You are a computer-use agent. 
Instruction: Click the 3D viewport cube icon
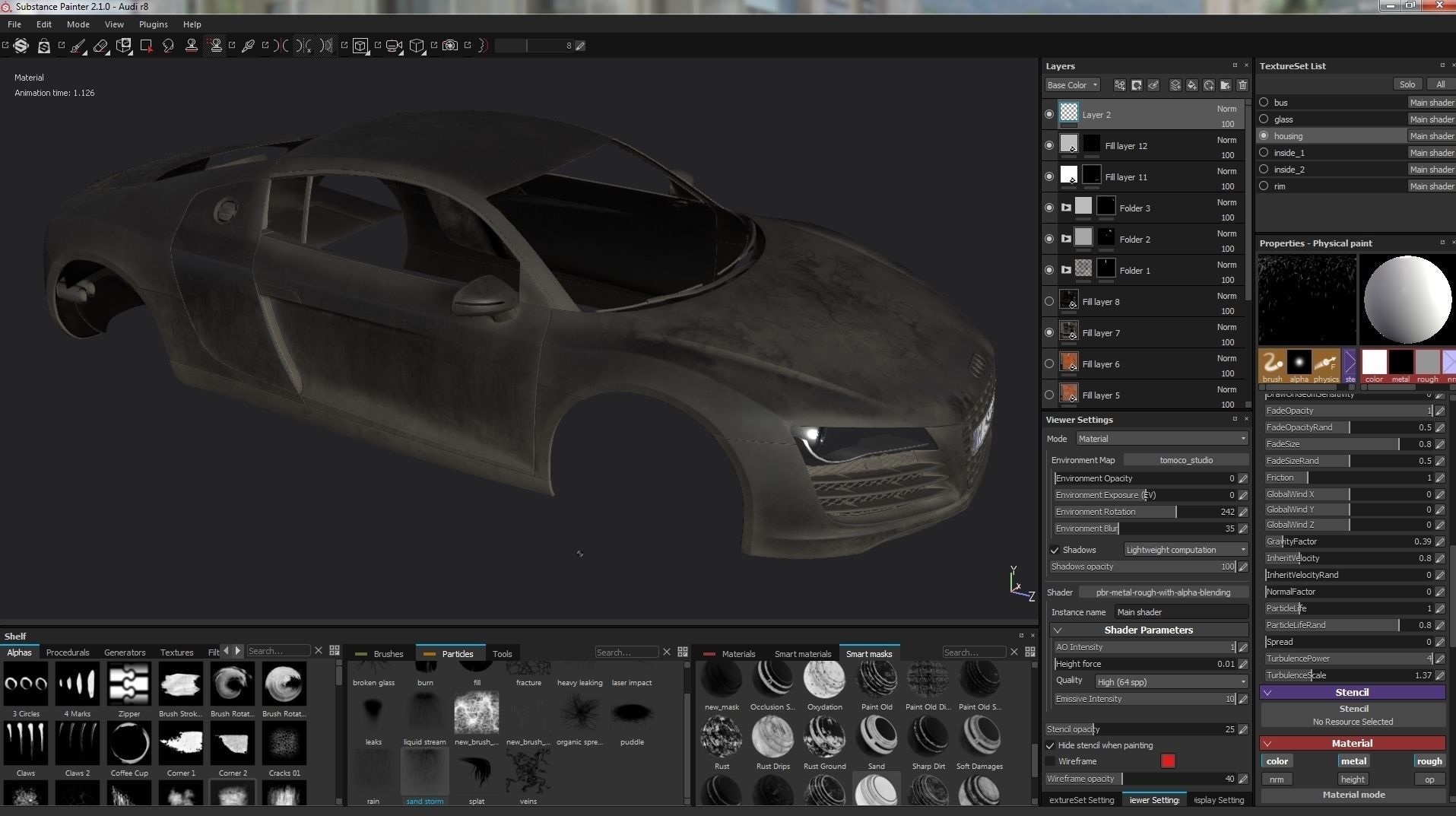tap(416, 46)
